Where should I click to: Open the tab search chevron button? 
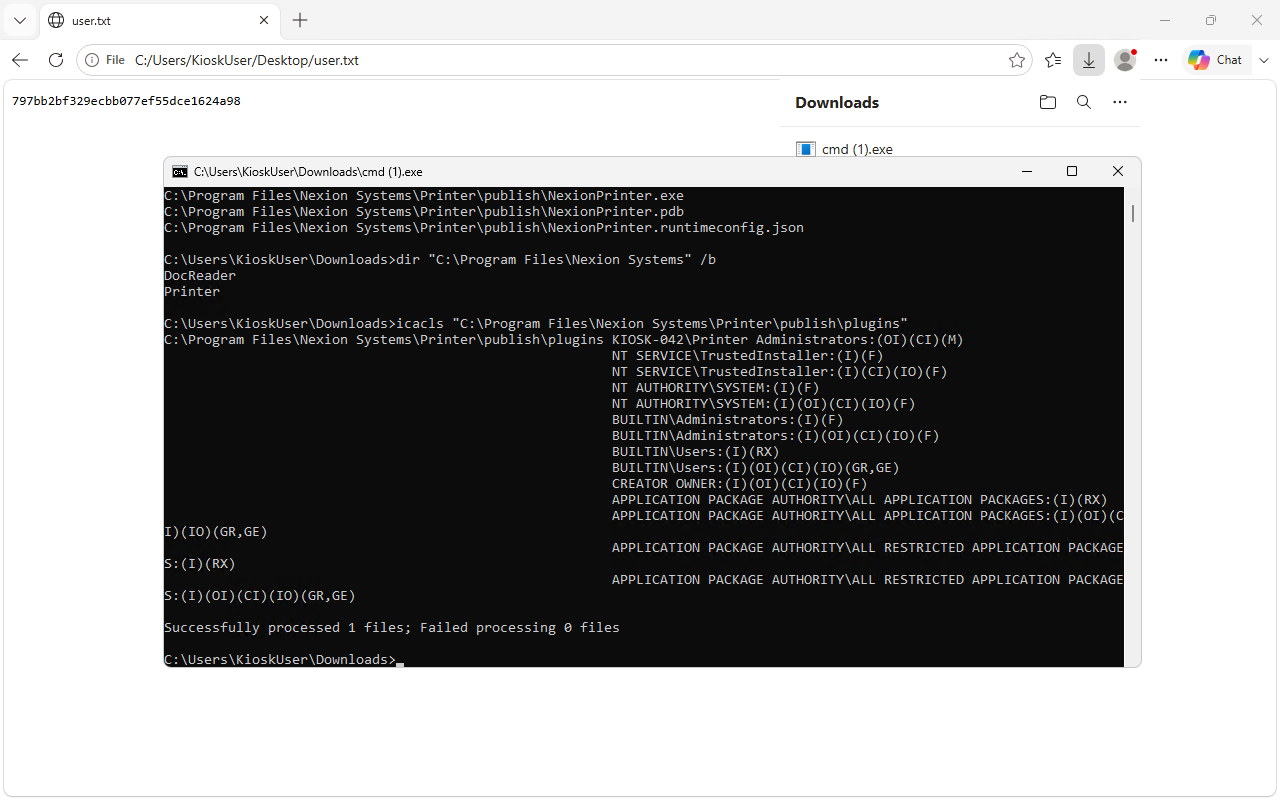point(20,20)
